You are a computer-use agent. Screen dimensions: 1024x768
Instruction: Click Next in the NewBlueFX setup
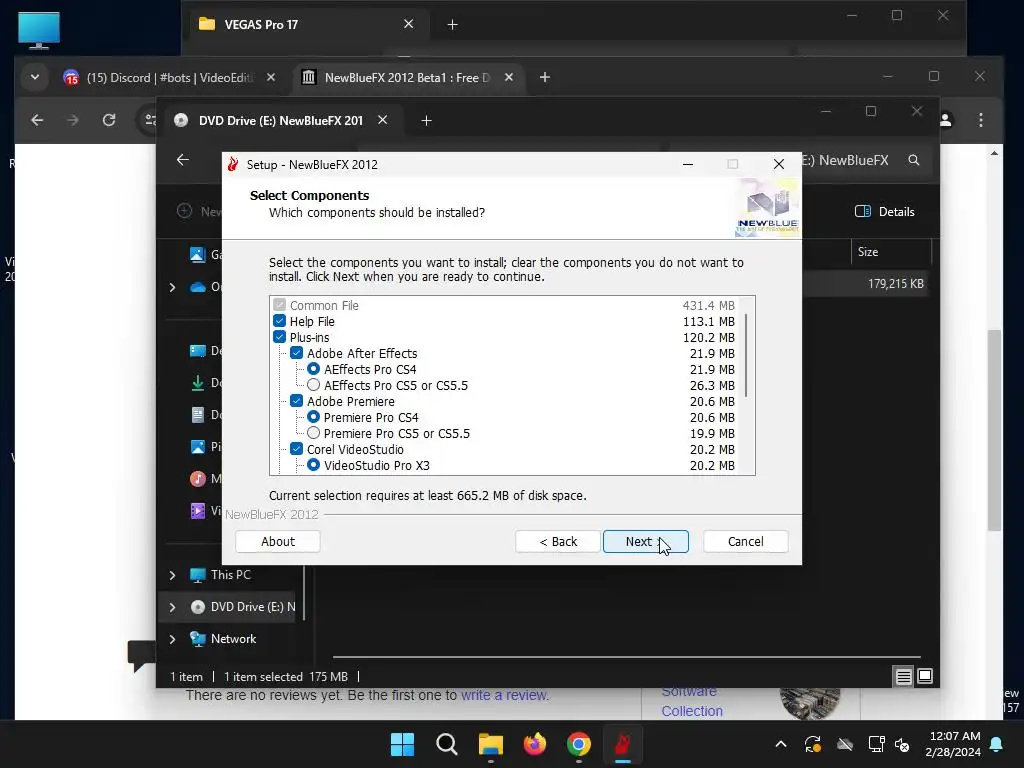[645, 541]
